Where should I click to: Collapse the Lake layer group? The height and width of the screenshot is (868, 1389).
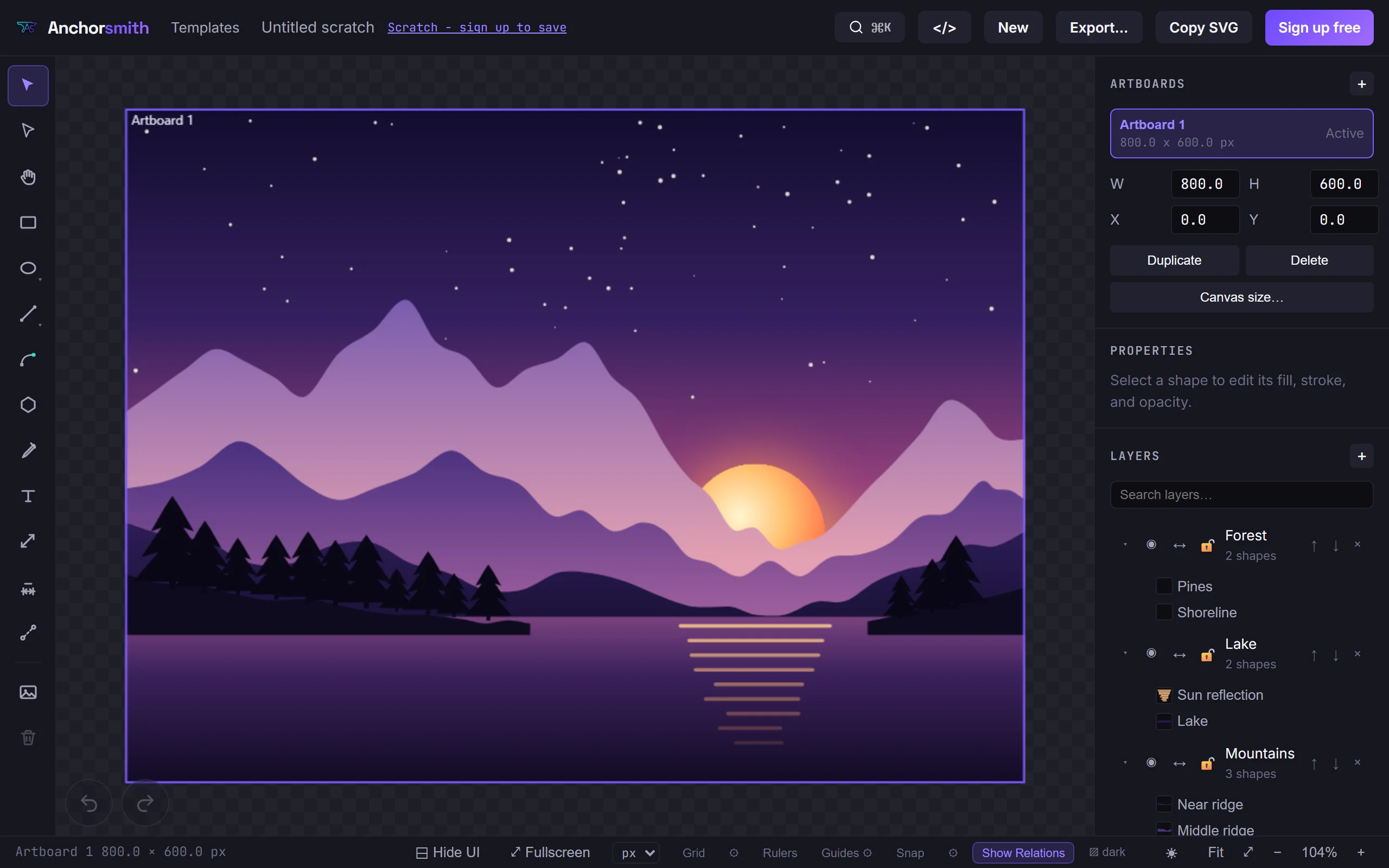1125,653
